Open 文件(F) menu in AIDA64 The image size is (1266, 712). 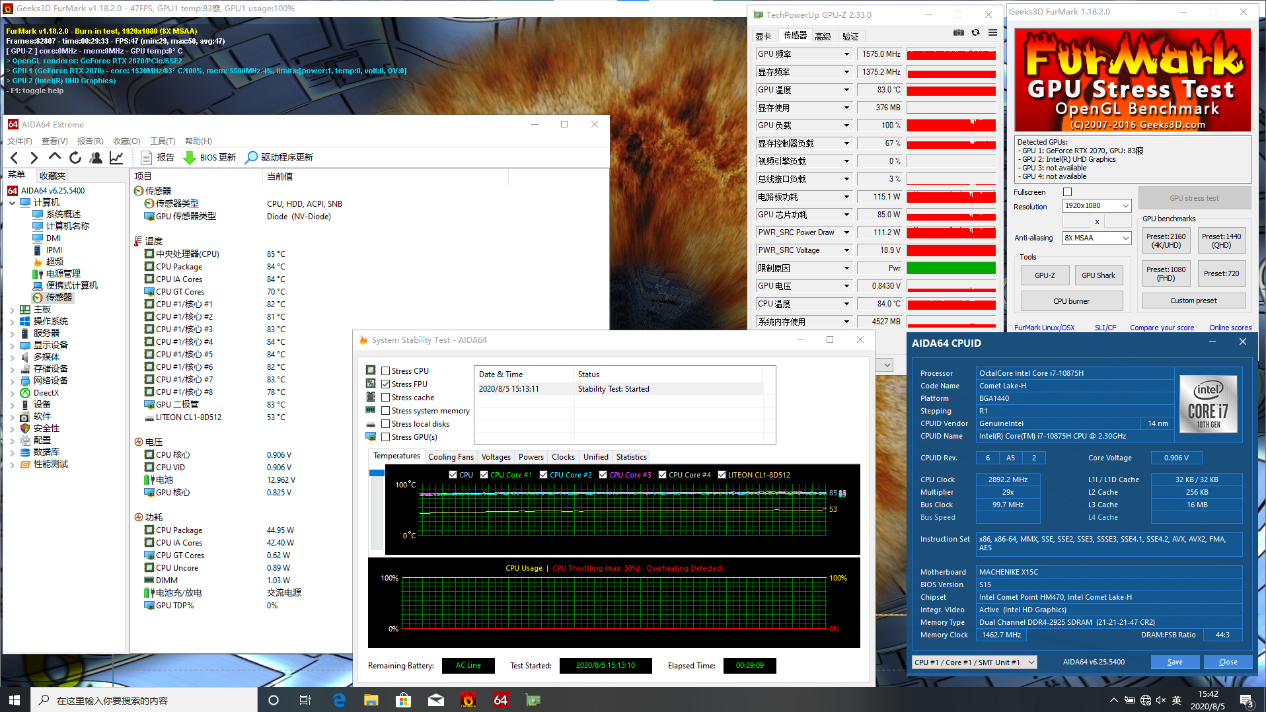(20, 141)
